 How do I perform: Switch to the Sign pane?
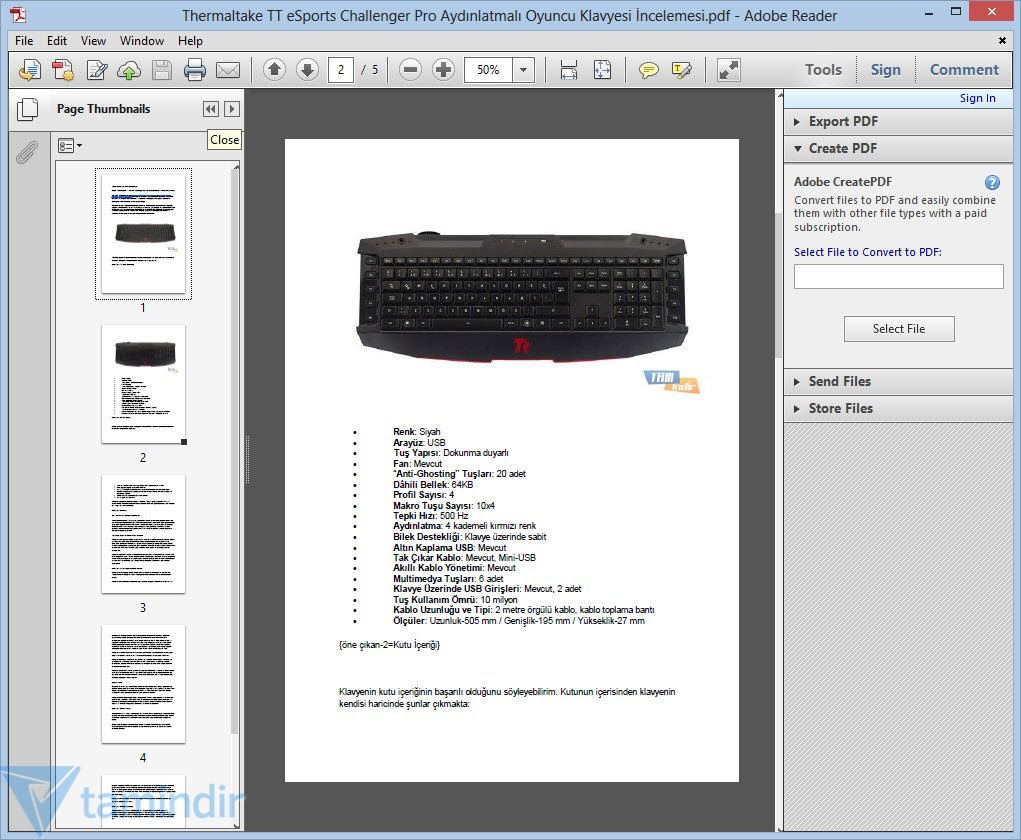point(886,70)
